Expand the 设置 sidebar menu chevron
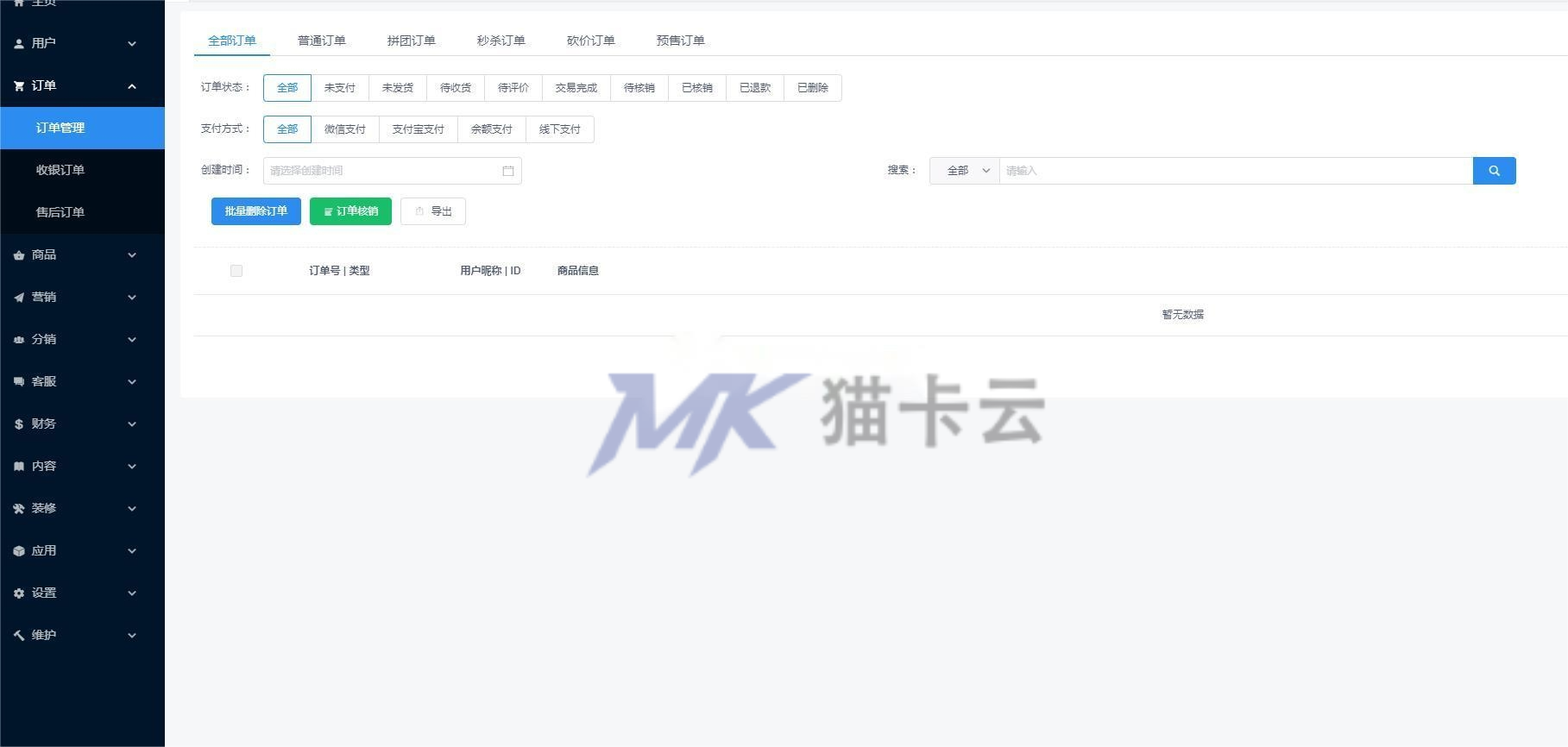 [132, 593]
